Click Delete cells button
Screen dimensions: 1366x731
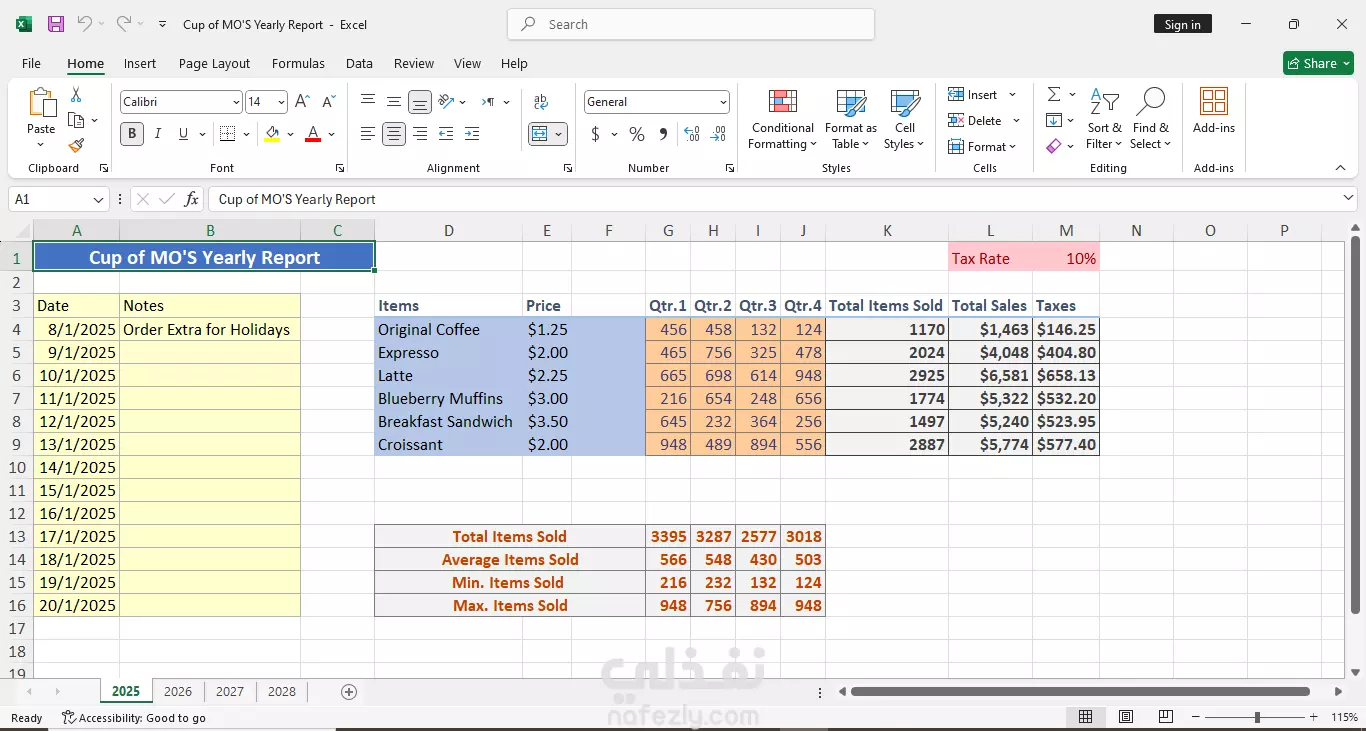click(974, 120)
